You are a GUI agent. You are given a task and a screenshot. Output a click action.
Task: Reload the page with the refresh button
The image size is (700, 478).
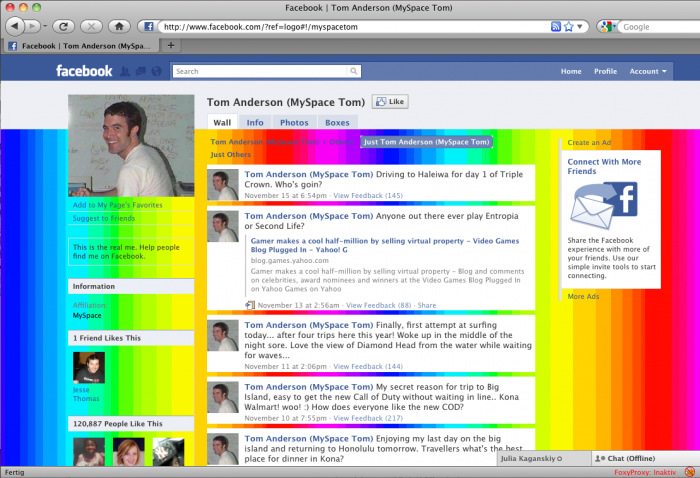tap(63, 26)
